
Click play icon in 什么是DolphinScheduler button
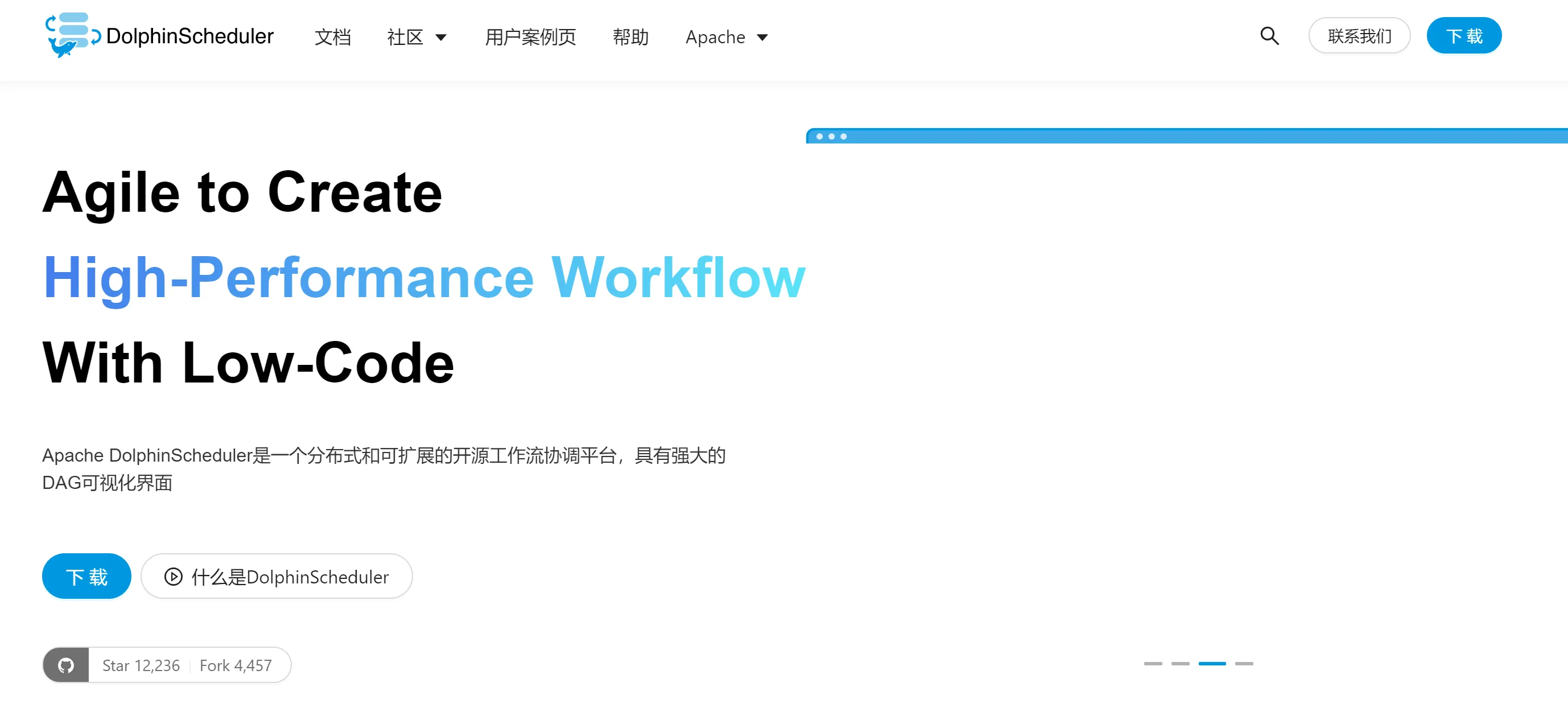pos(174,576)
